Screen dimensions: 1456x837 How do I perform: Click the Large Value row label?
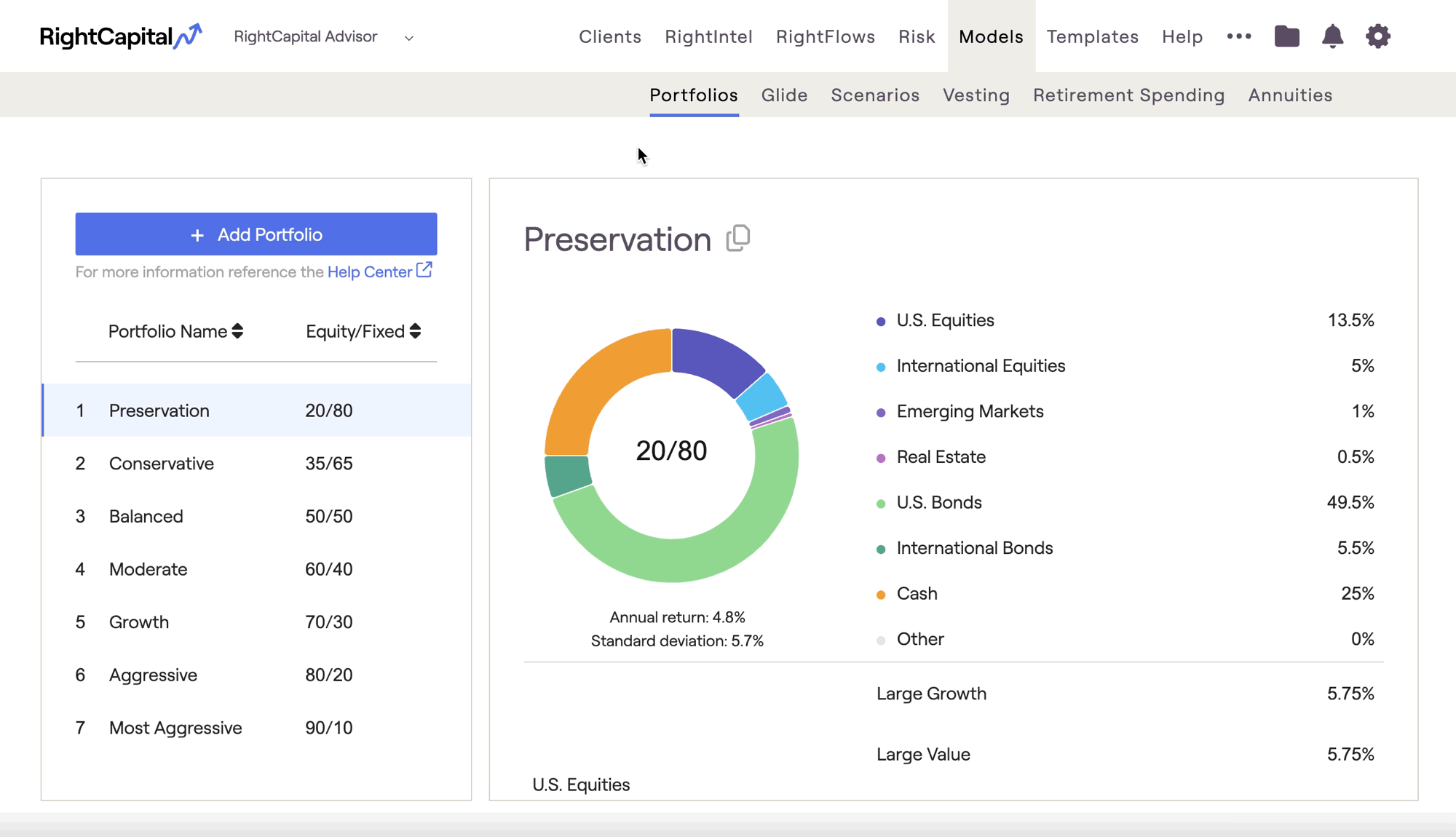point(923,754)
